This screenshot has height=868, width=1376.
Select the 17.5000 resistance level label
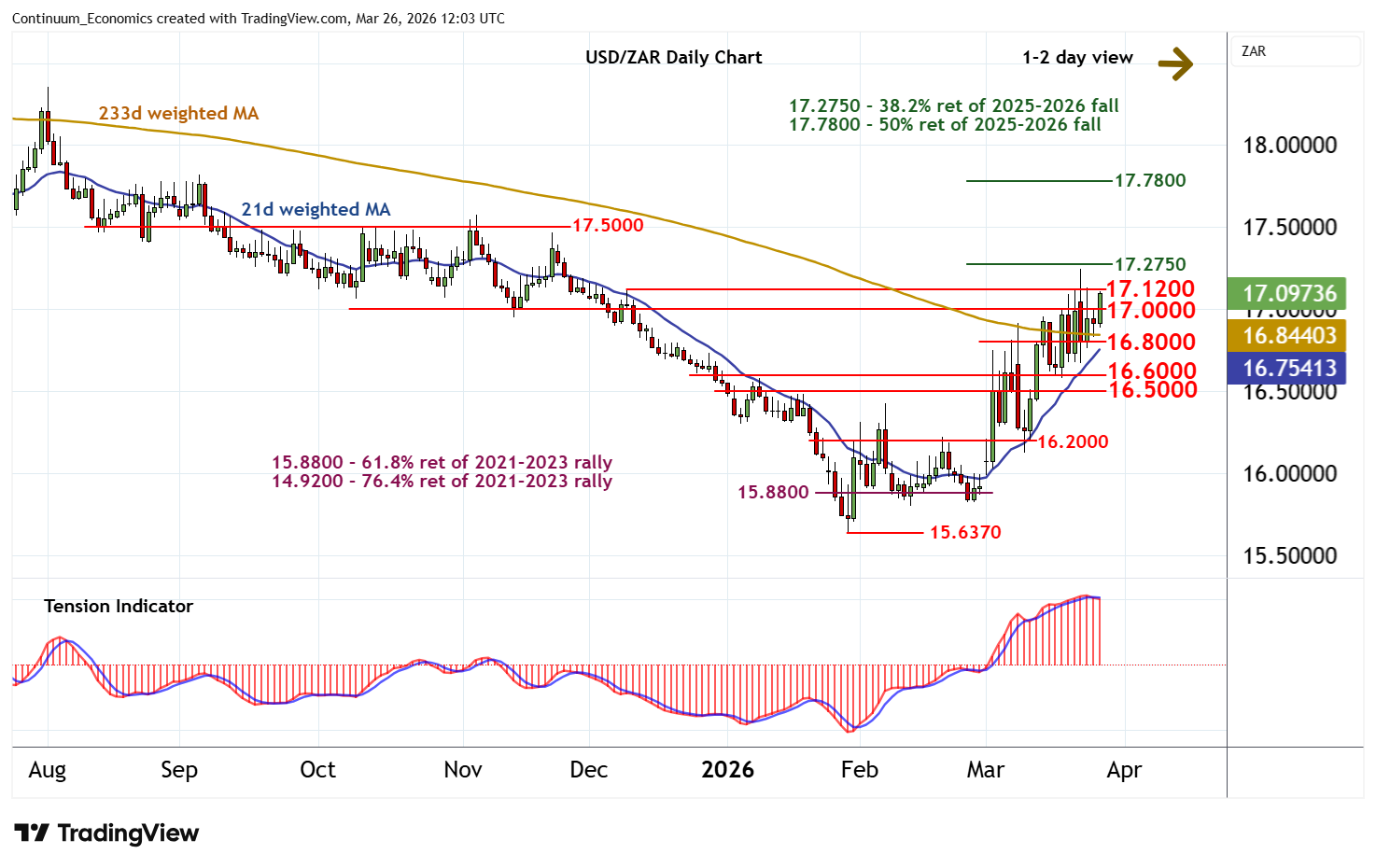pyautogui.click(x=608, y=225)
